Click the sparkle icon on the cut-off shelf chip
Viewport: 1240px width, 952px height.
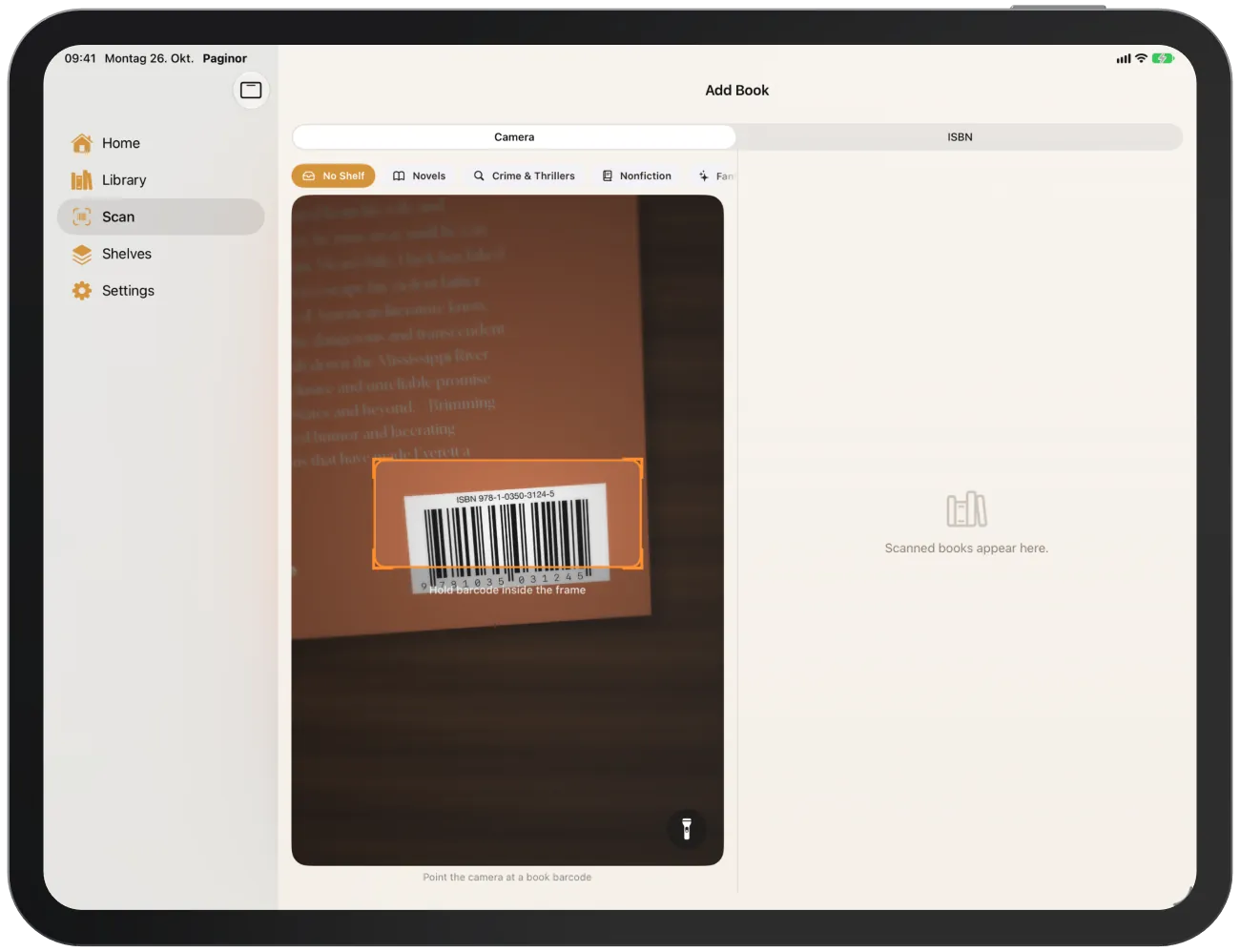tap(704, 176)
